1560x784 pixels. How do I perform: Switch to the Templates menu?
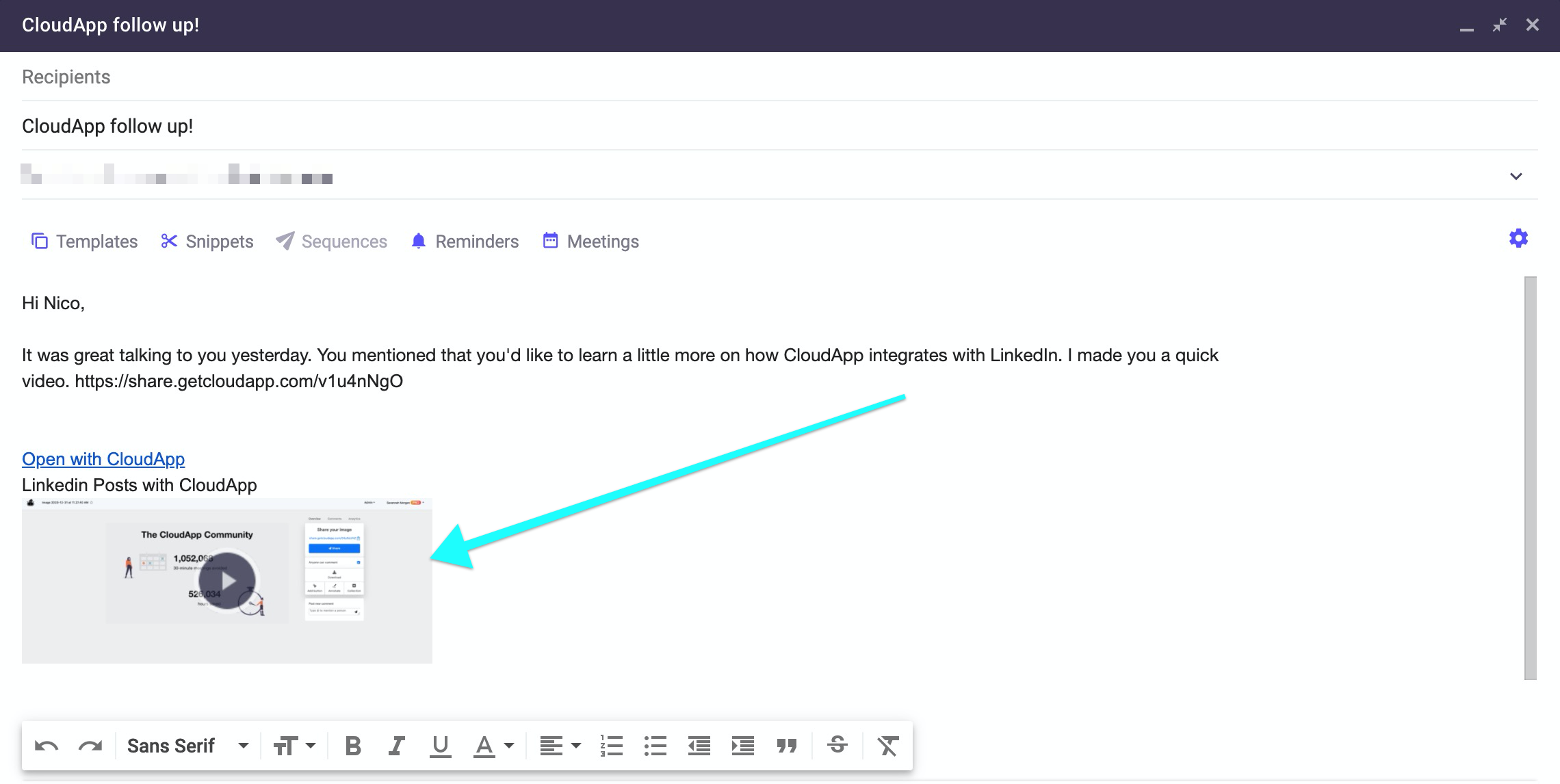pos(95,241)
